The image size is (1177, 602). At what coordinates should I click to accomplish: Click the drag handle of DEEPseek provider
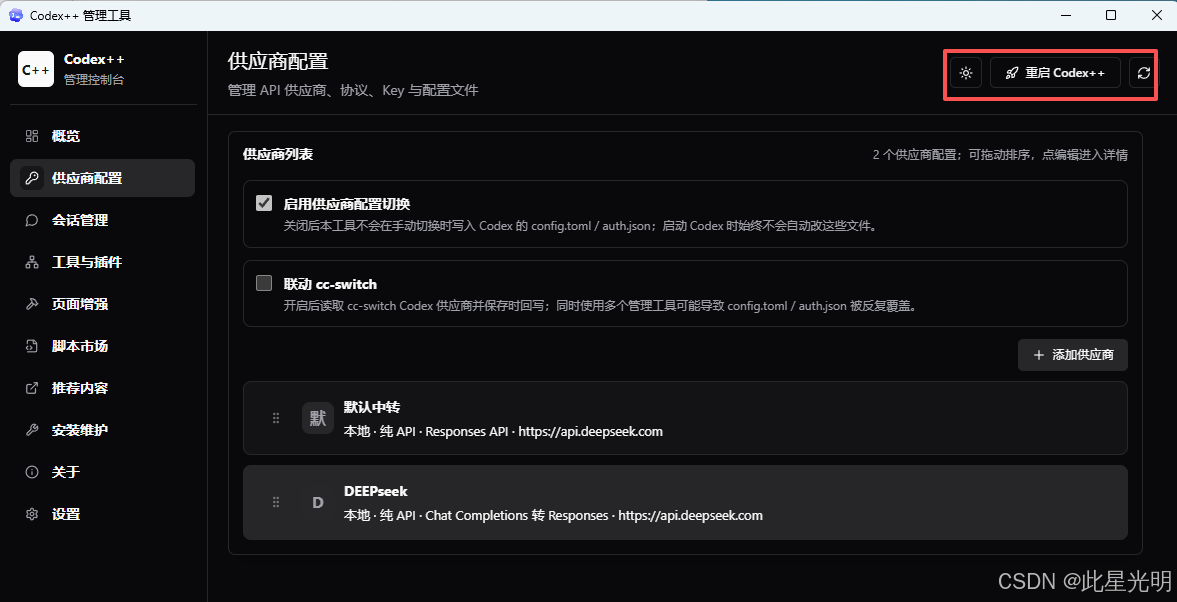[x=275, y=502]
